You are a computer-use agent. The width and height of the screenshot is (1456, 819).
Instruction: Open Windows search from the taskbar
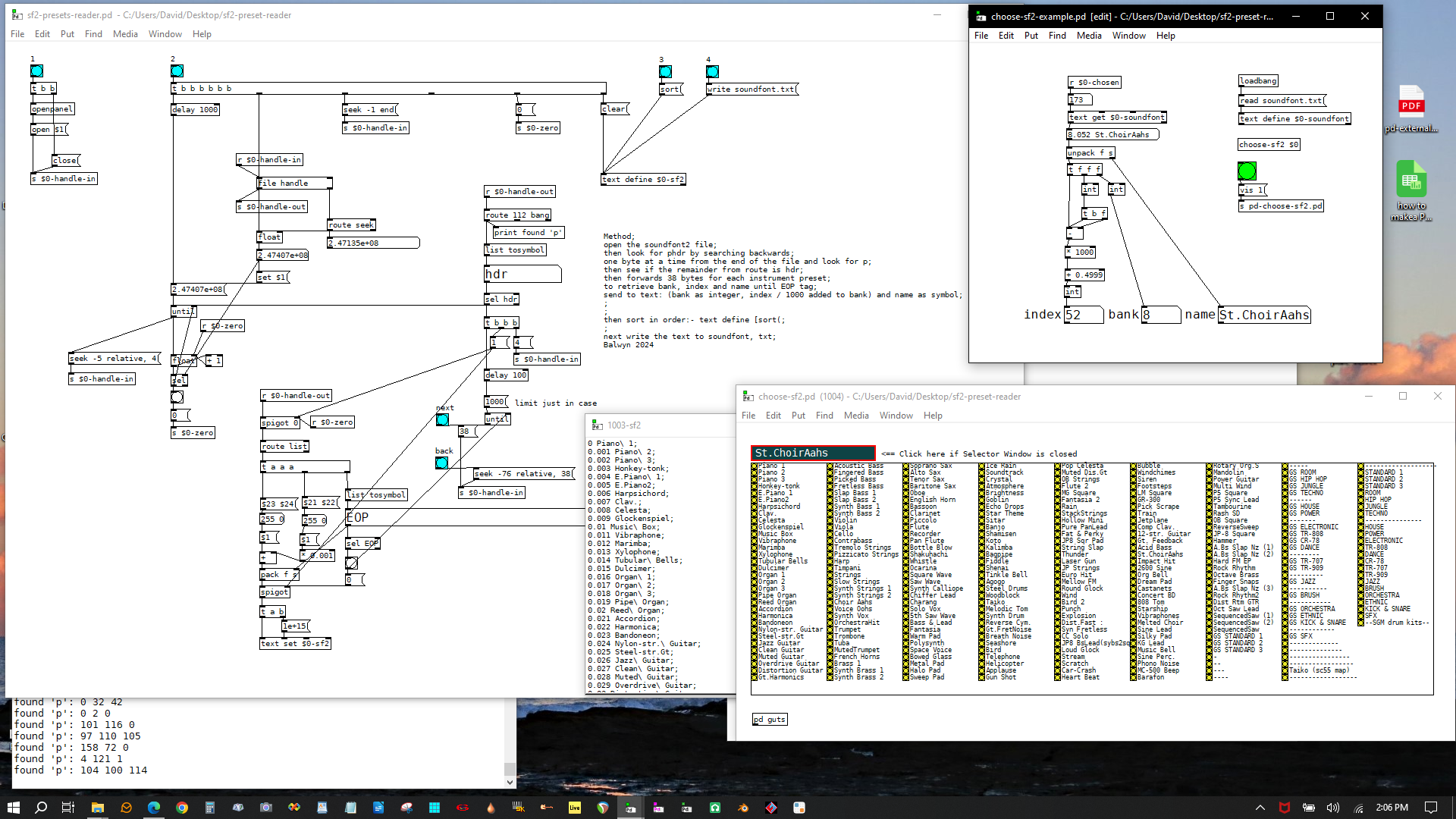click(x=41, y=808)
